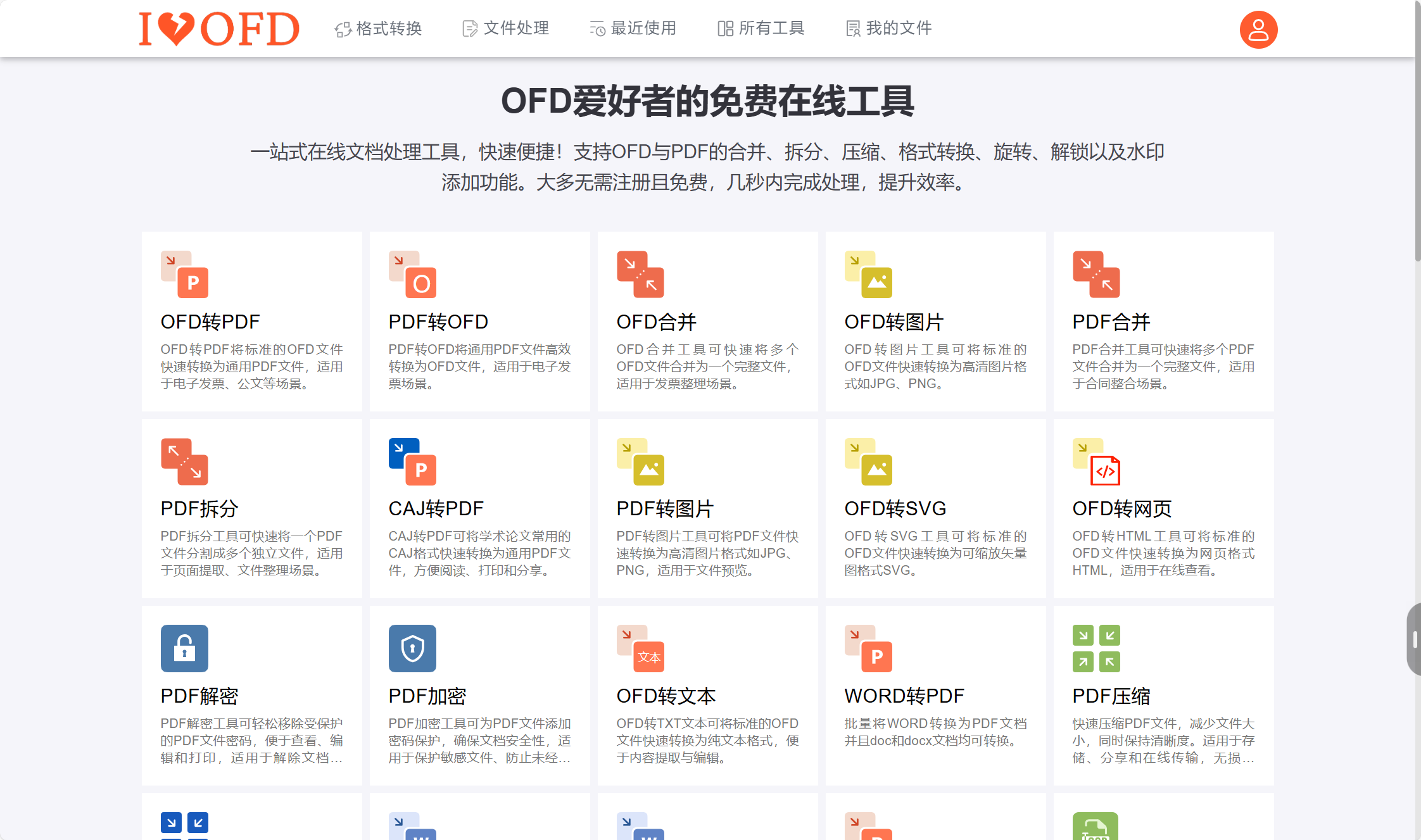Select the PDF解密 unlock icon
The width and height of the screenshot is (1421, 840).
(x=184, y=648)
